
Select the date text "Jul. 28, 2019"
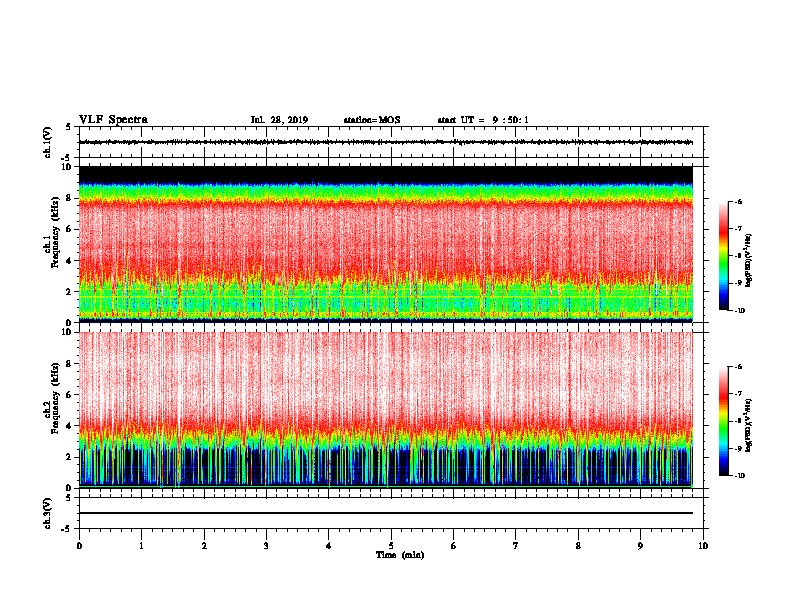coord(279,120)
